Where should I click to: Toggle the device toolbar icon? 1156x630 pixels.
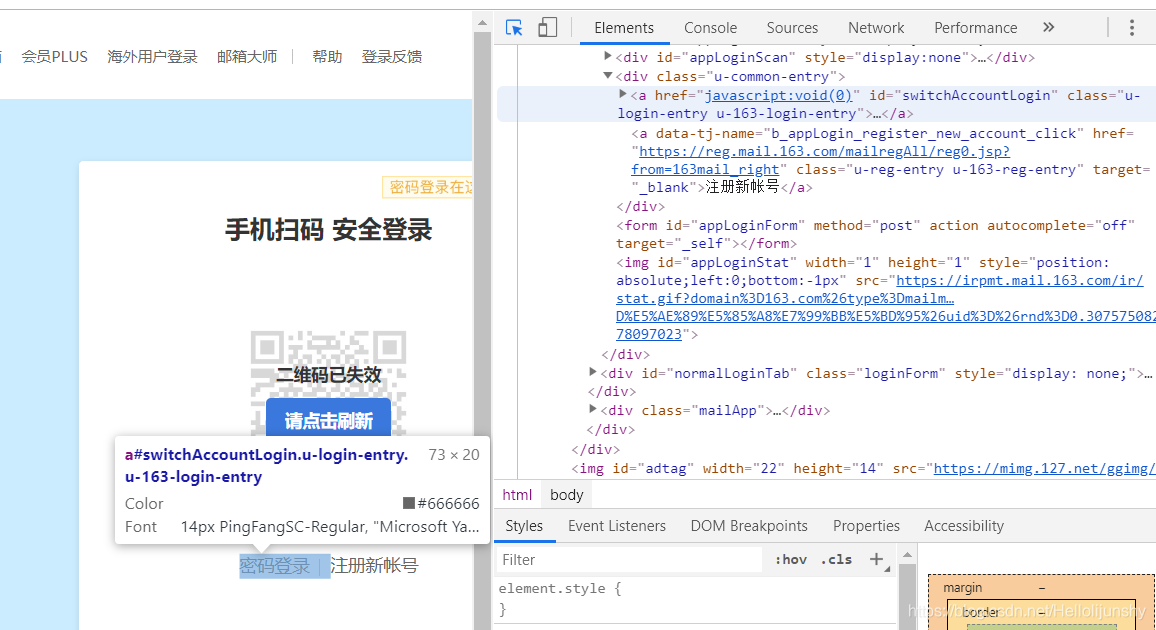[x=547, y=28]
